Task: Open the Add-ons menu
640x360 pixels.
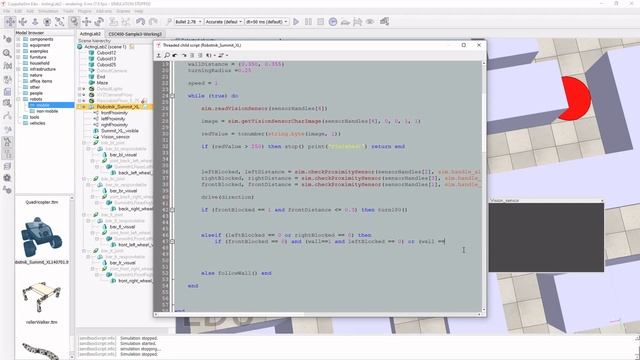Action: tap(104, 11)
